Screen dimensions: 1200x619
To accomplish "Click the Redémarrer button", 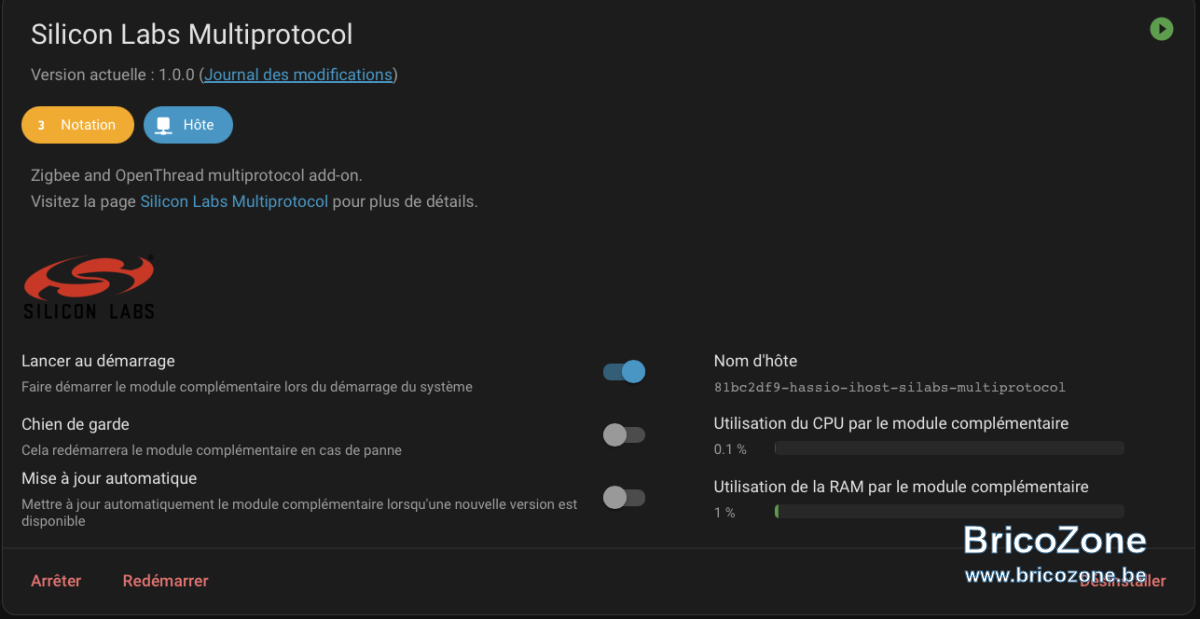I will click(165, 581).
